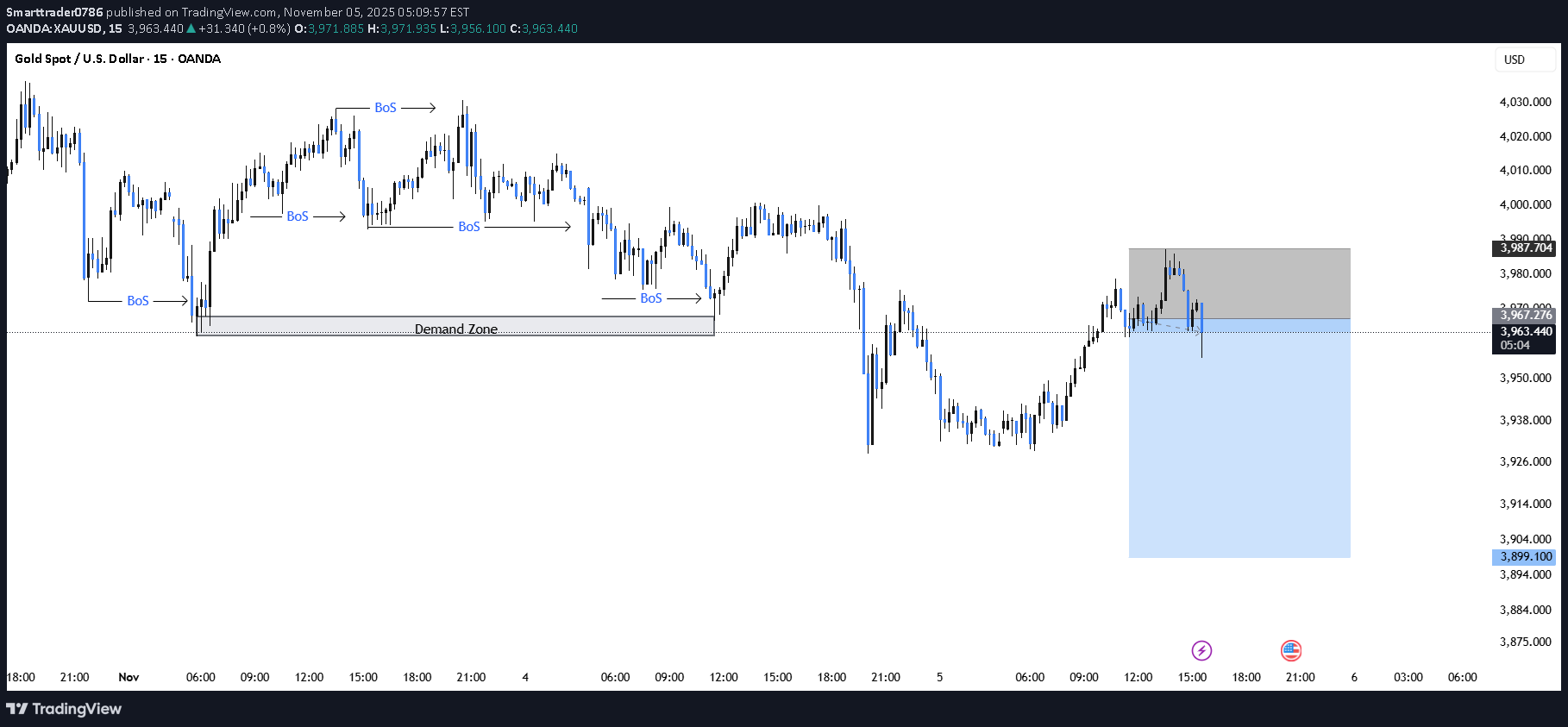This screenshot has width=1568, height=727.
Task: Click the OANDA:XAUUSD symbol header text
Action: (54, 28)
